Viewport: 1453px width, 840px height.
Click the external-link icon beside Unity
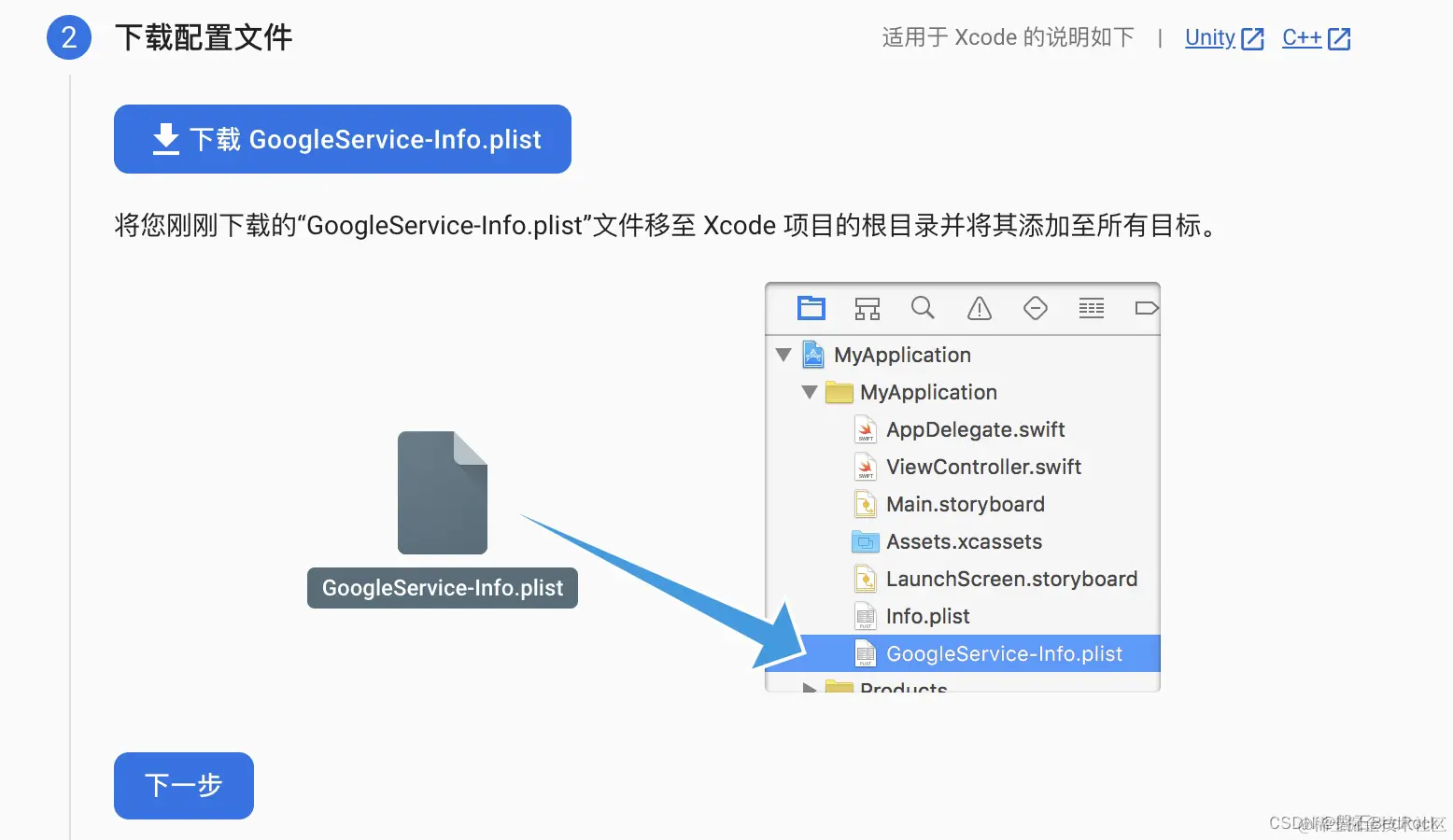point(1252,38)
